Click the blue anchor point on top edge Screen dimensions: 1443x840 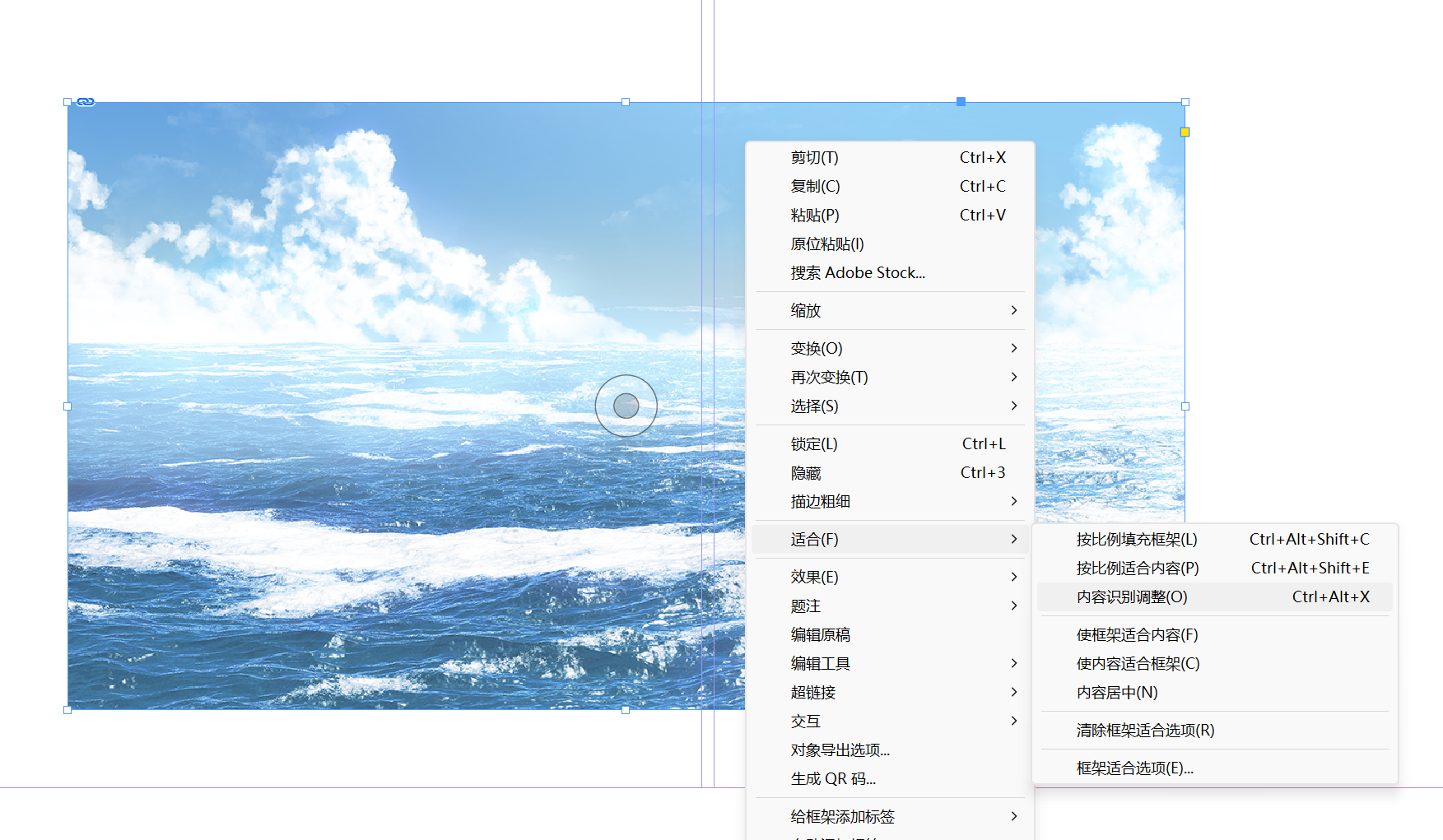pos(961,102)
